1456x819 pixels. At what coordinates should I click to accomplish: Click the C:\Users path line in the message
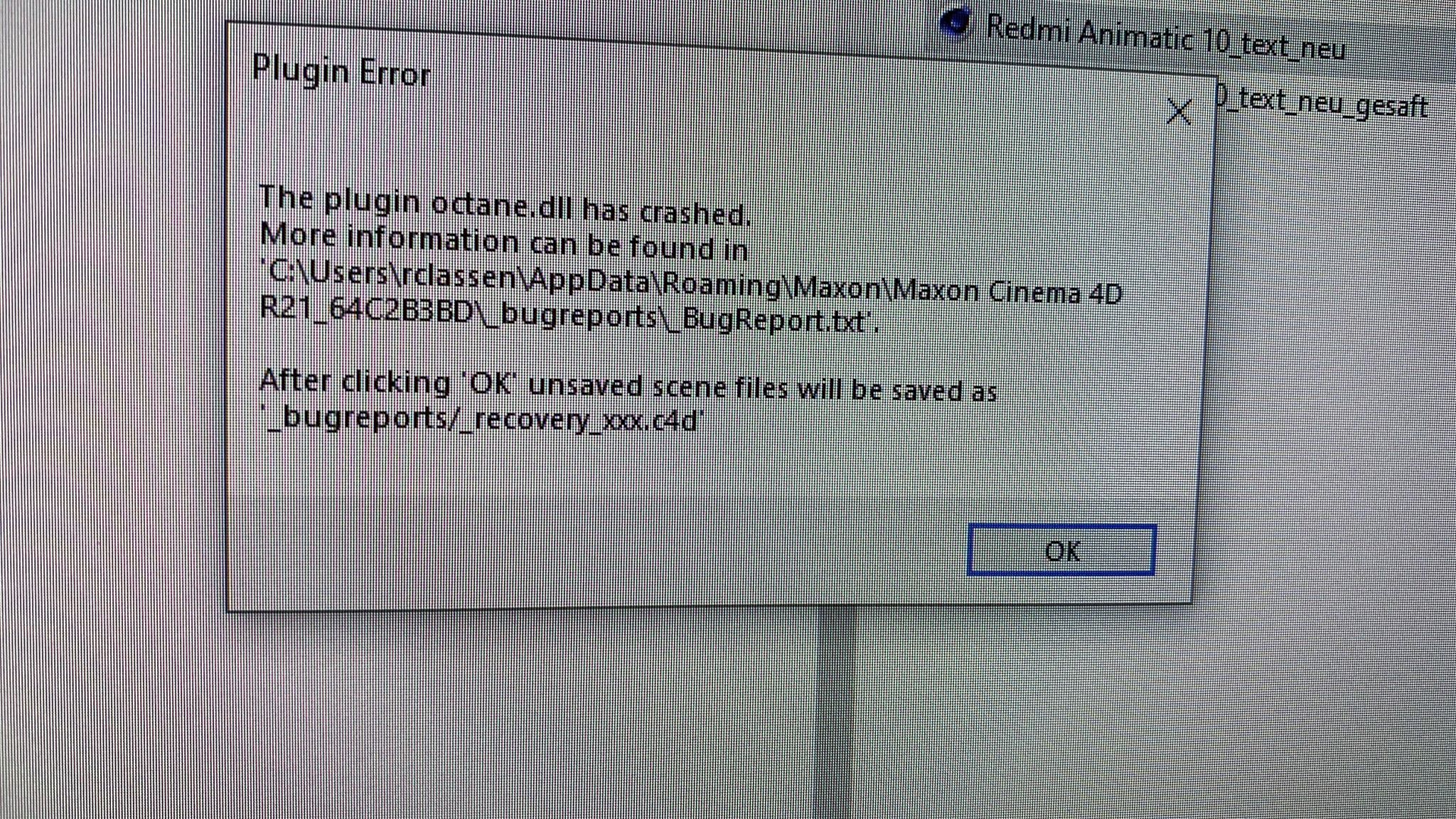(x=692, y=283)
